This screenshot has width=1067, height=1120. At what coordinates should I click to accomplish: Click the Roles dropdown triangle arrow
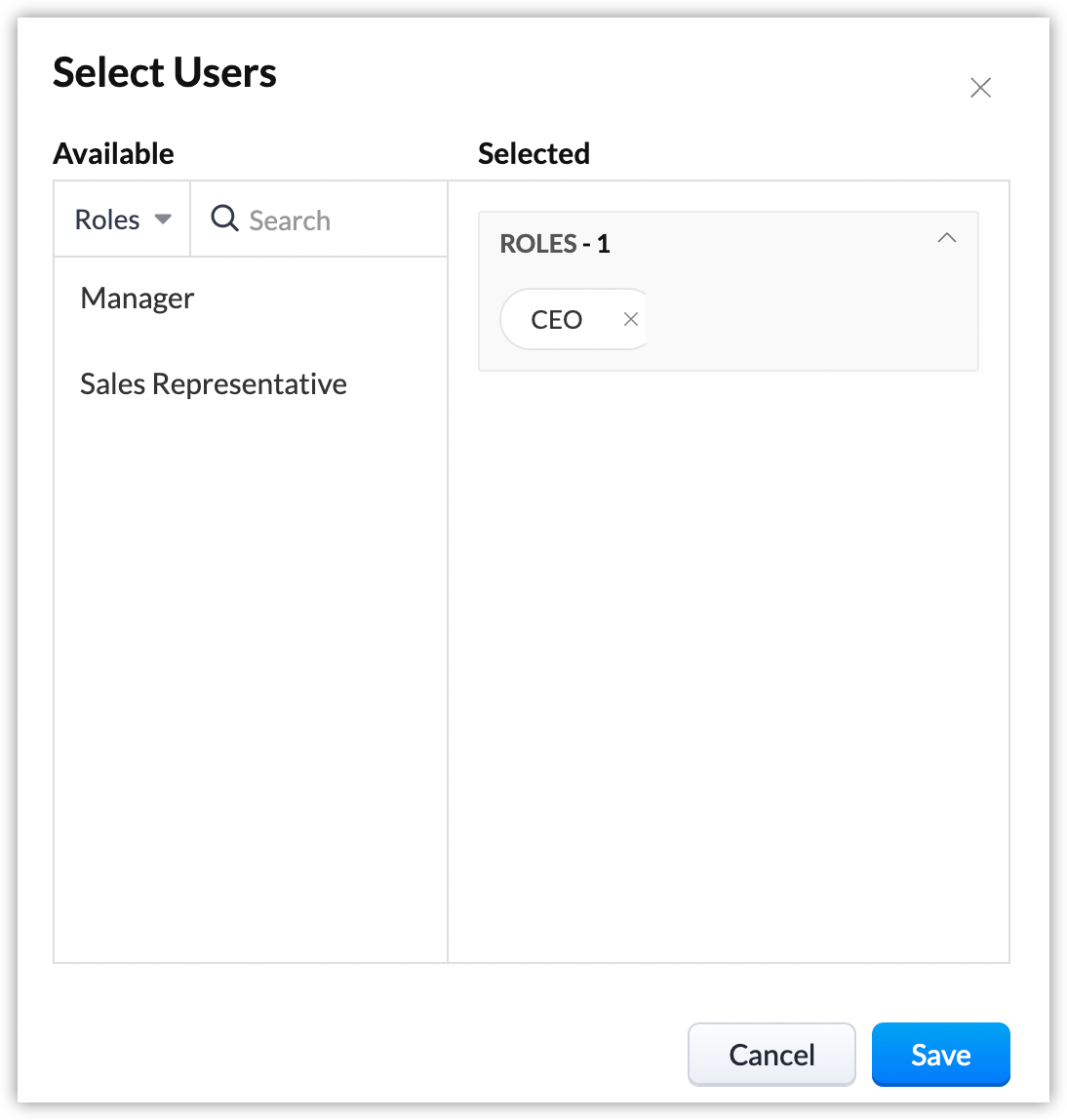(163, 220)
